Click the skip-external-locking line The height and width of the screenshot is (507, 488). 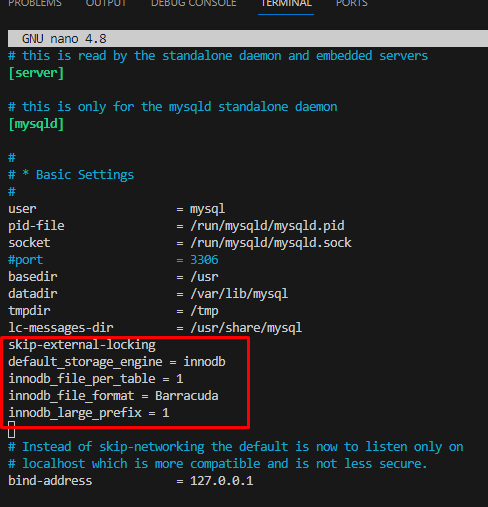point(82,345)
